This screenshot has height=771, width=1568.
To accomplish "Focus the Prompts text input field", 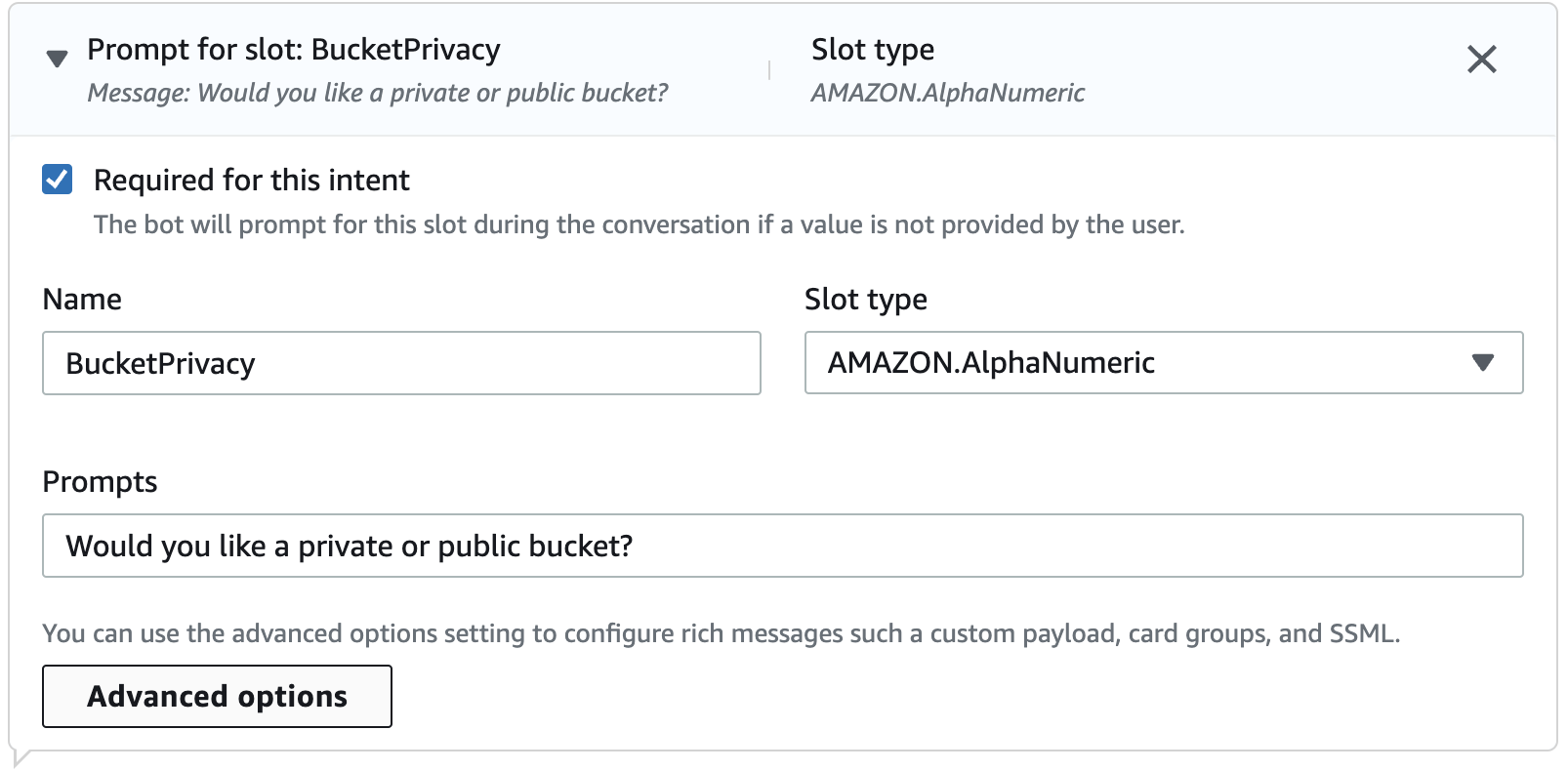I will [781, 546].
